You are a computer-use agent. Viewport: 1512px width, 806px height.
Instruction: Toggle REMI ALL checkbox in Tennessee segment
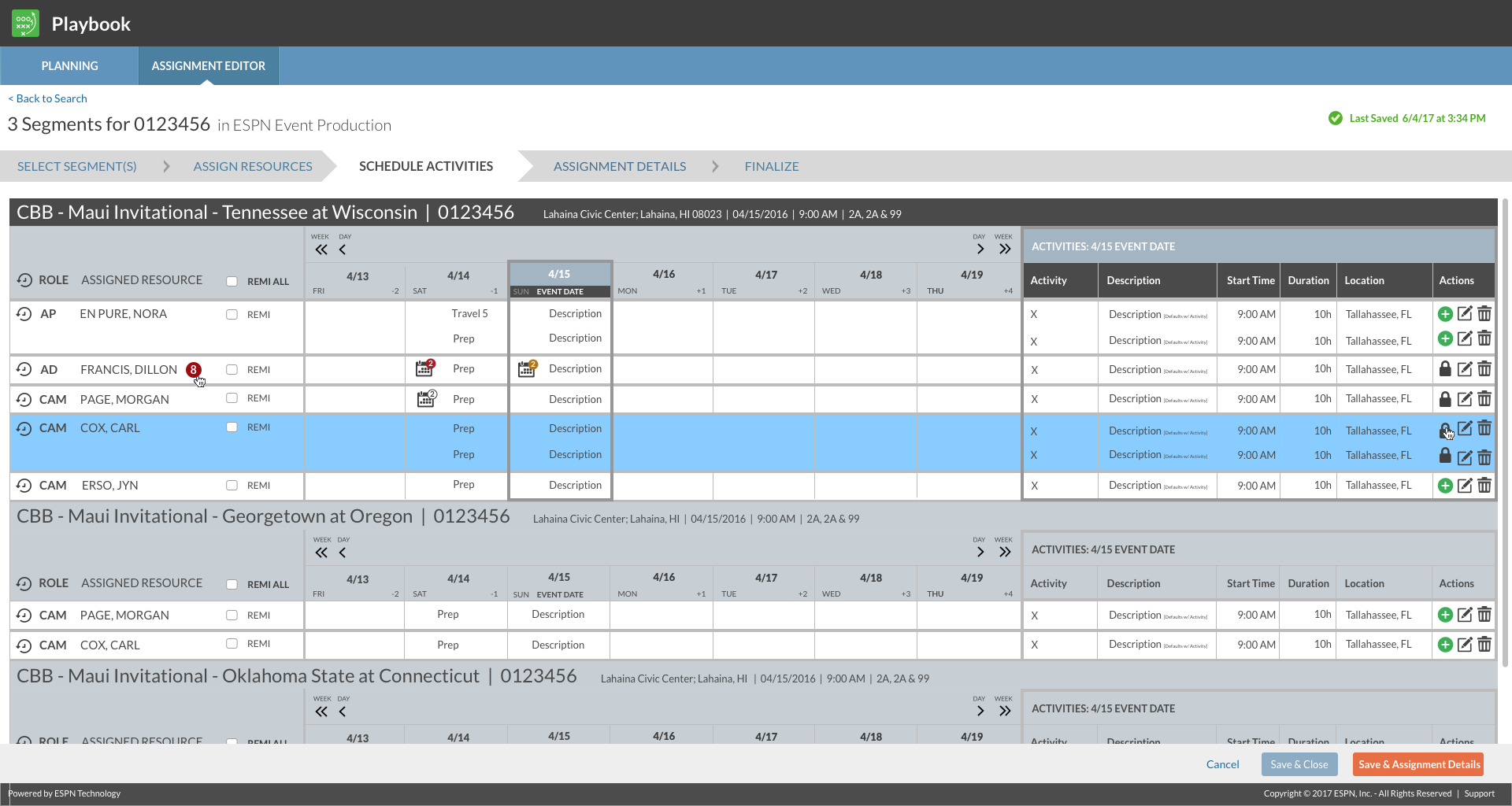232,281
